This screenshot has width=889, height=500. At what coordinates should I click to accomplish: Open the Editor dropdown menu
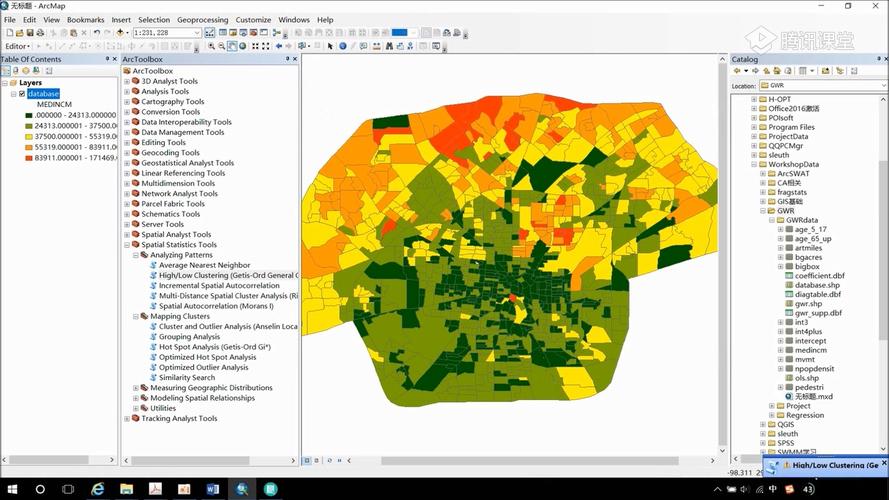tap(18, 46)
